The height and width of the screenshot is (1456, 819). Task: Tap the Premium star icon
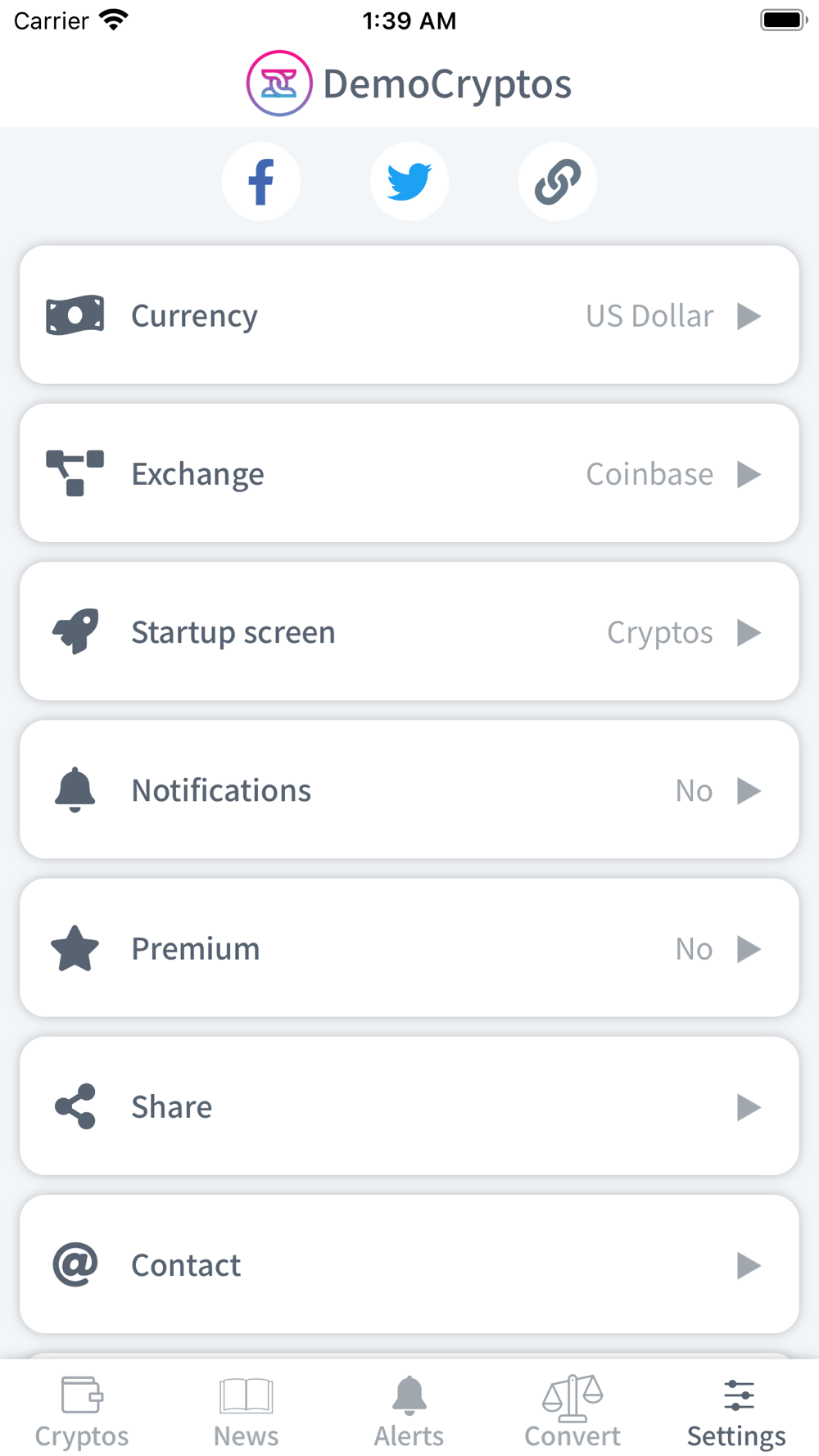click(x=75, y=948)
